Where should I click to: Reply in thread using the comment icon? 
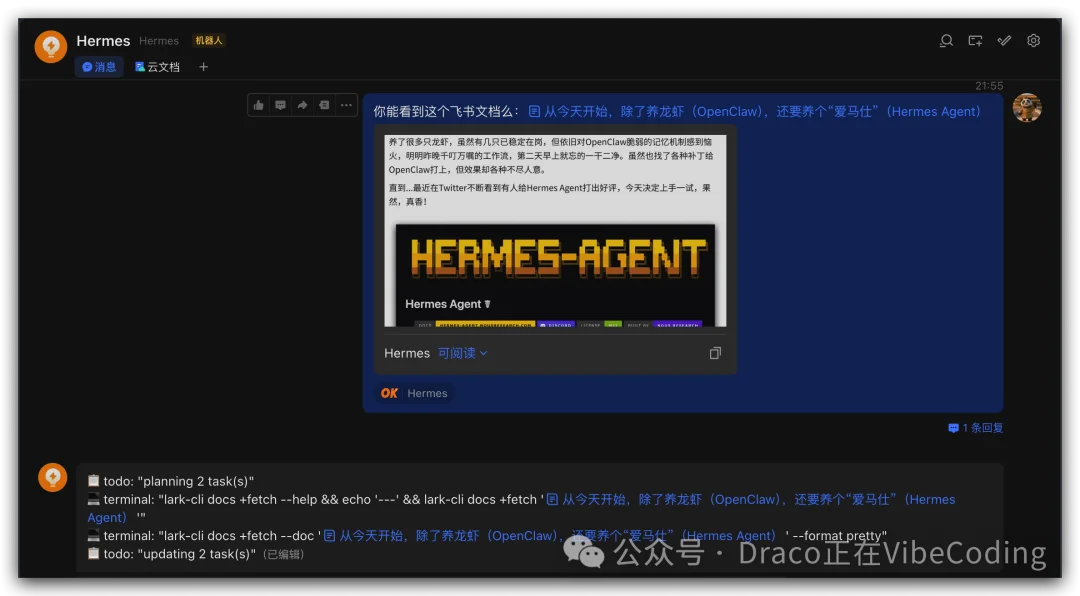tap(280, 105)
